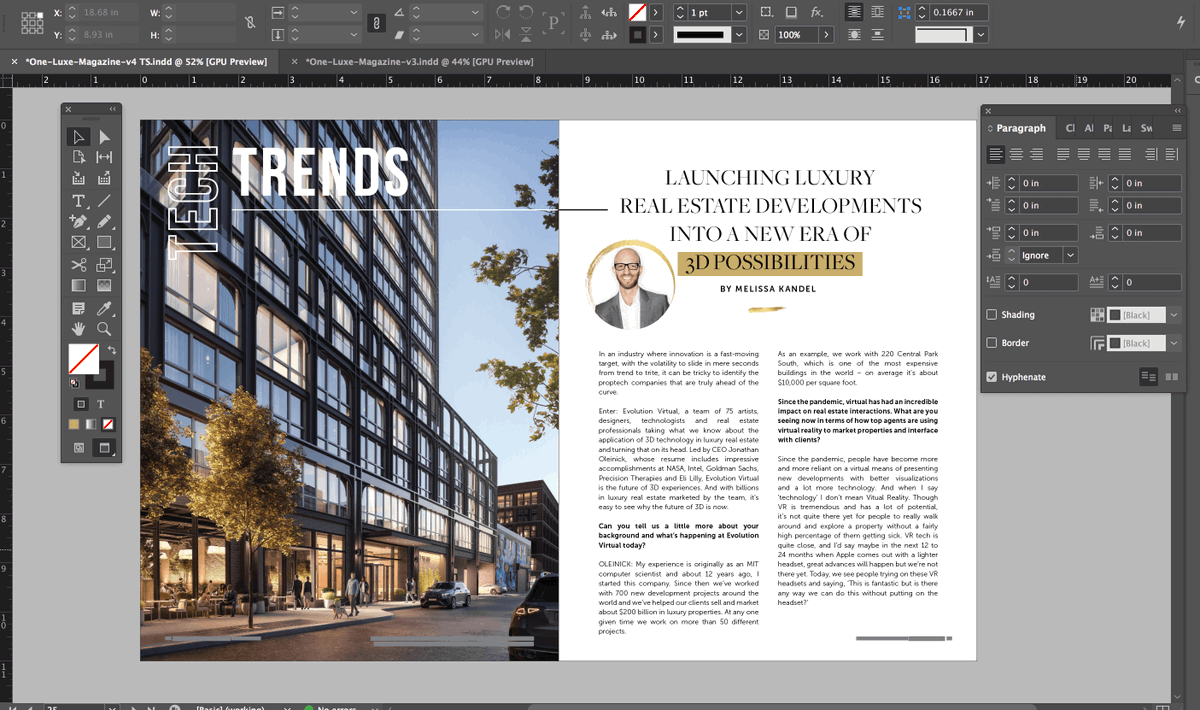
Task: Toggle constrain proportions for width and height
Action: (250, 23)
